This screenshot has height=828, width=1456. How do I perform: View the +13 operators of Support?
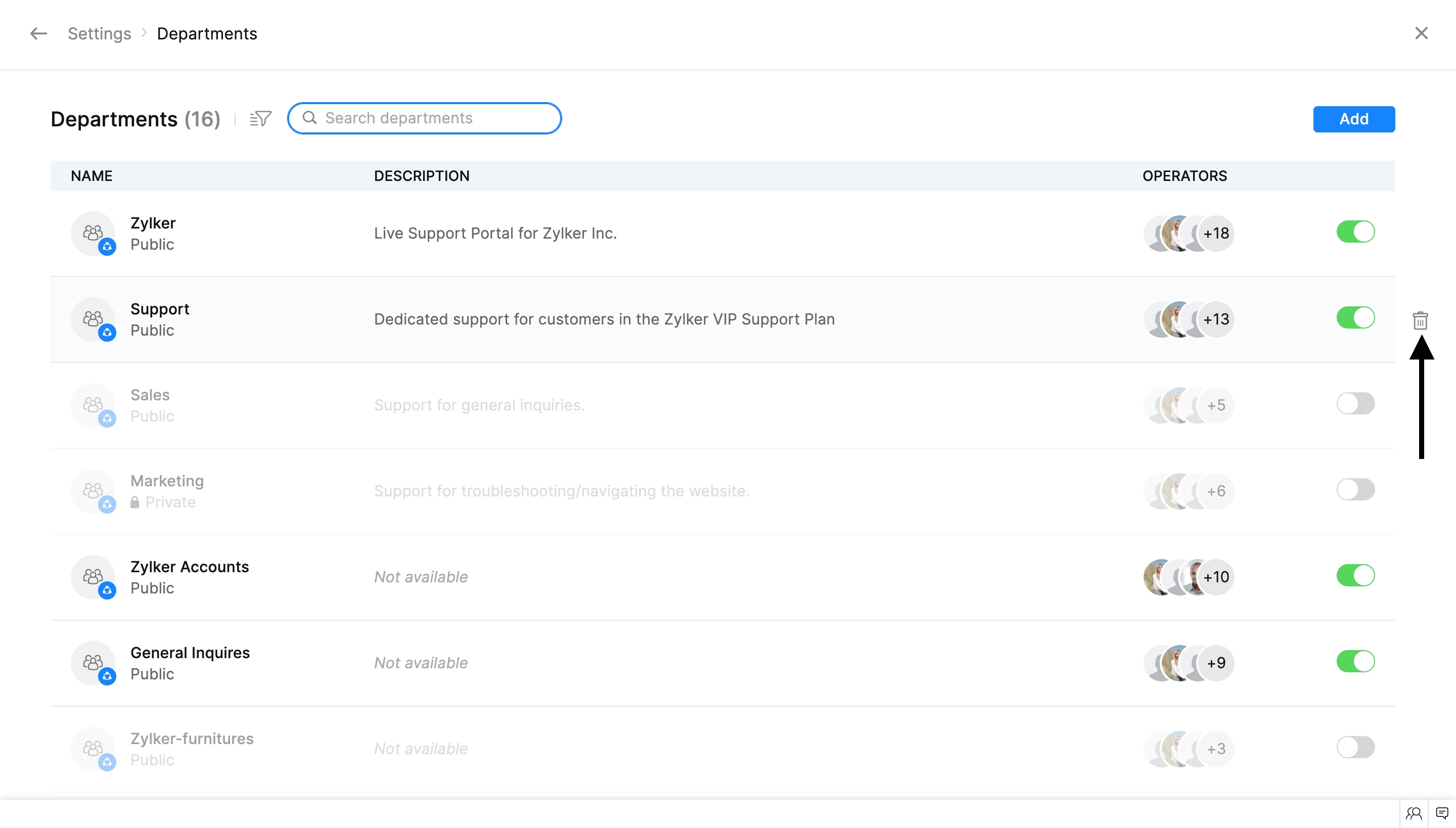pyautogui.click(x=1215, y=319)
